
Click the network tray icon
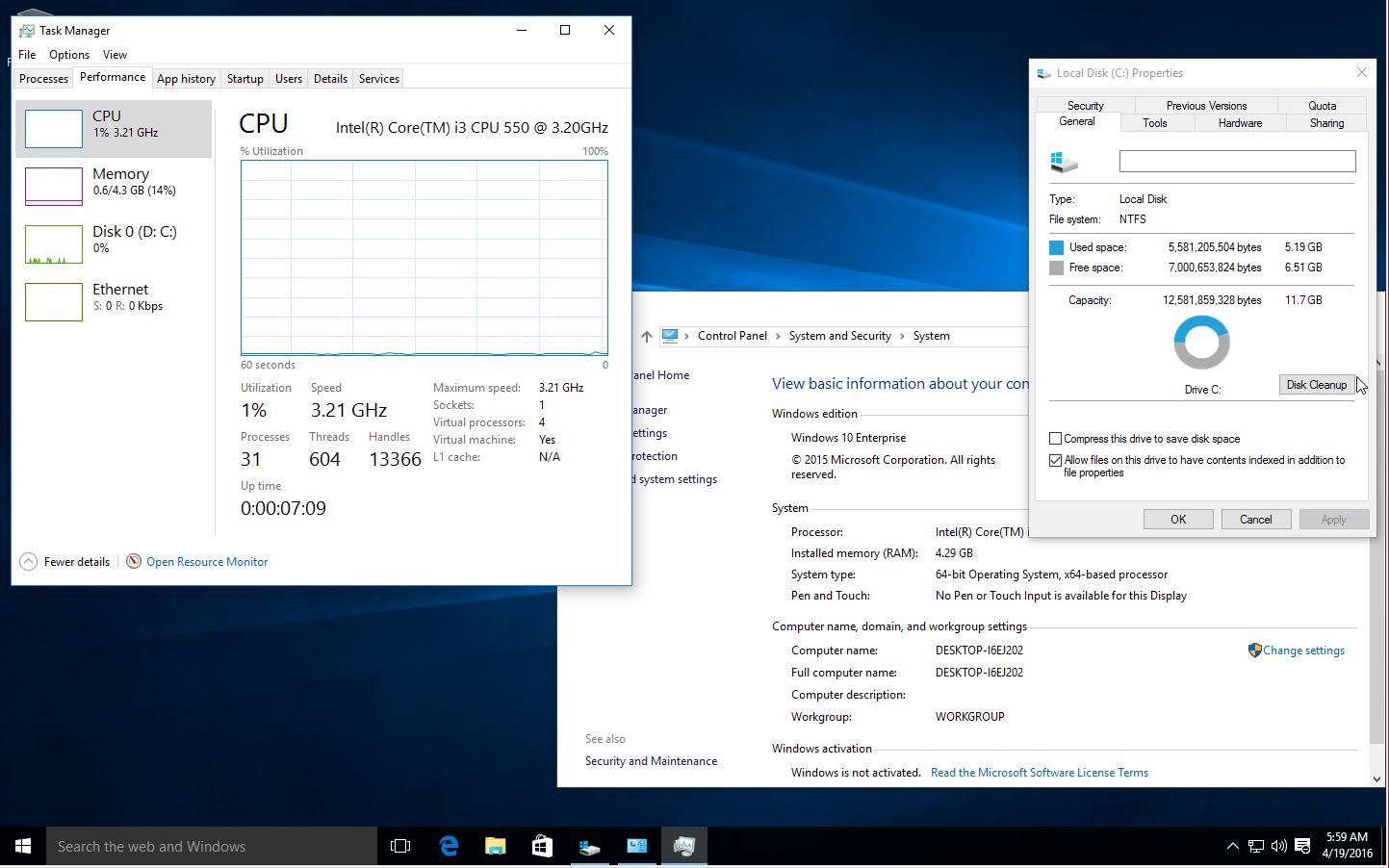click(x=1256, y=847)
